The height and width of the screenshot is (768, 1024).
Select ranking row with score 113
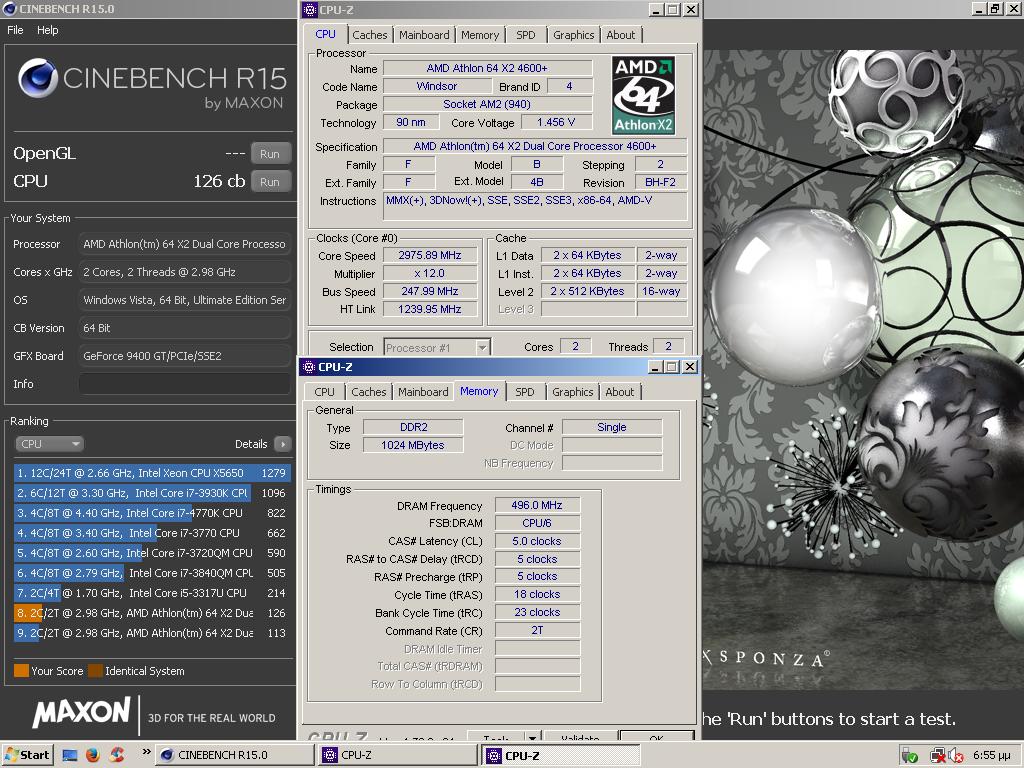point(152,633)
